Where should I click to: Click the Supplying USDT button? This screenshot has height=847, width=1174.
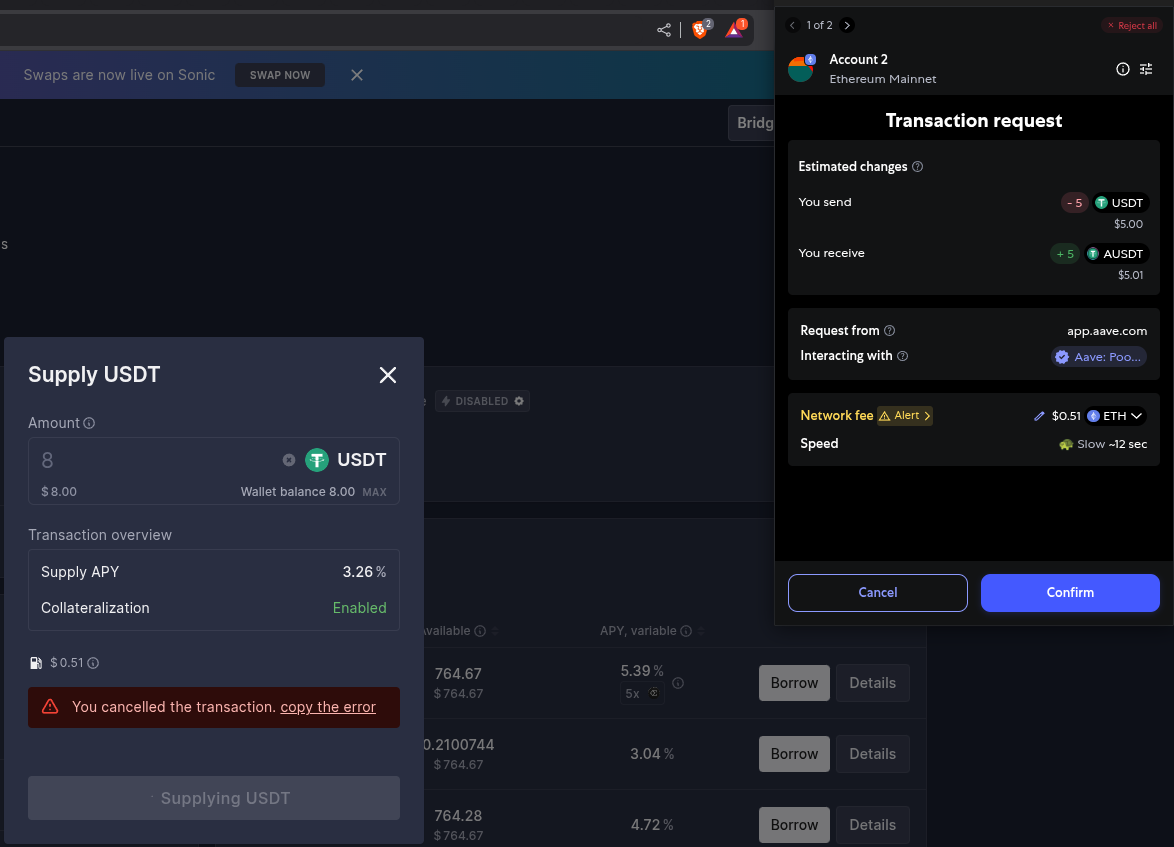click(x=214, y=798)
